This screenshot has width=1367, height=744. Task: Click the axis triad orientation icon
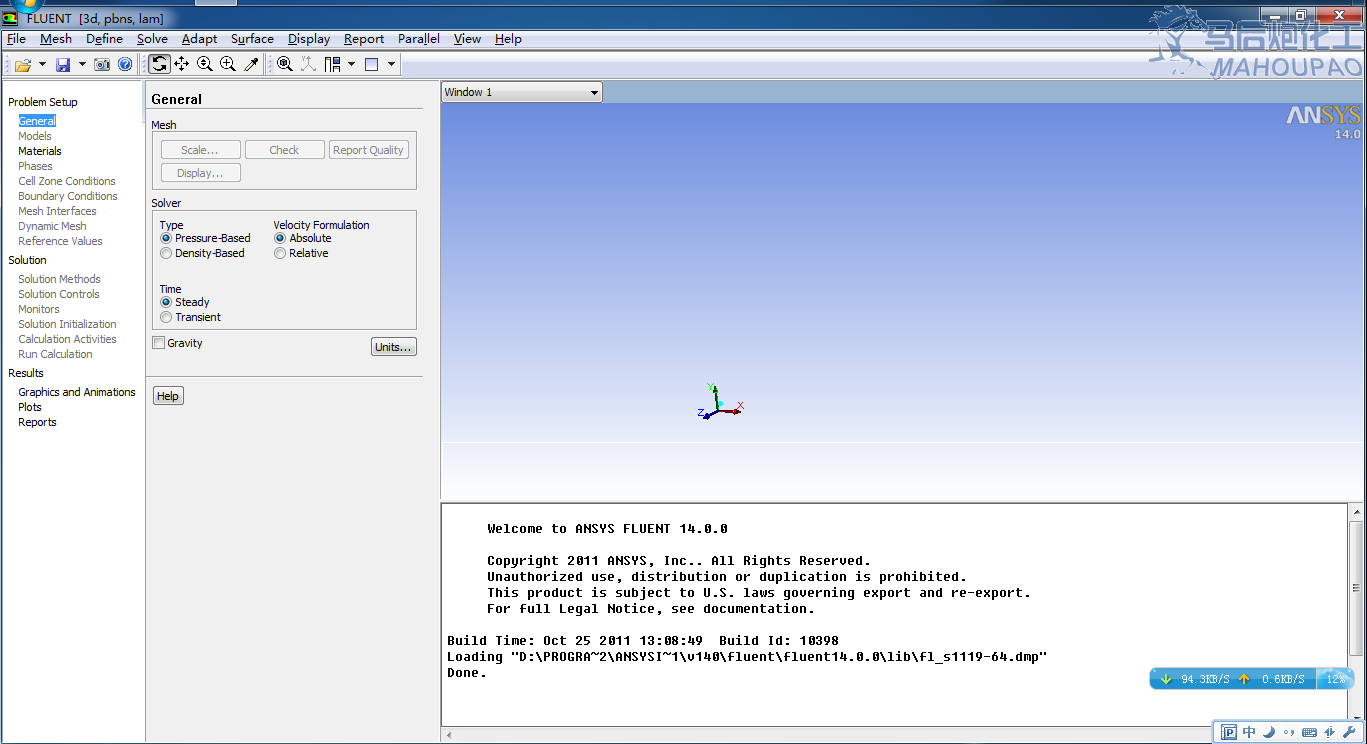coord(308,64)
